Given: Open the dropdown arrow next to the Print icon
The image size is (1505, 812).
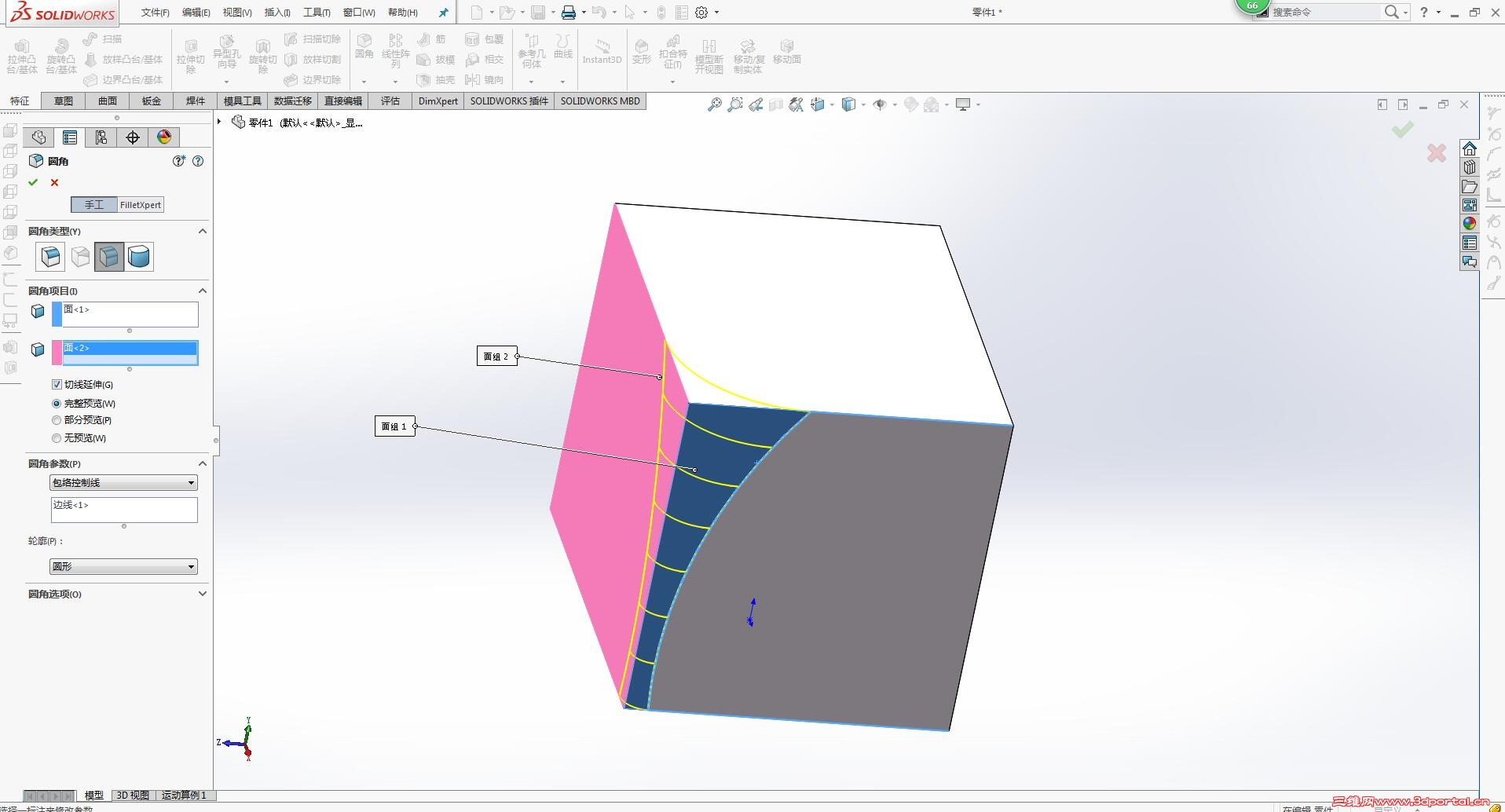Looking at the screenshot, I should pyautogui.click(x=584, y=13).
